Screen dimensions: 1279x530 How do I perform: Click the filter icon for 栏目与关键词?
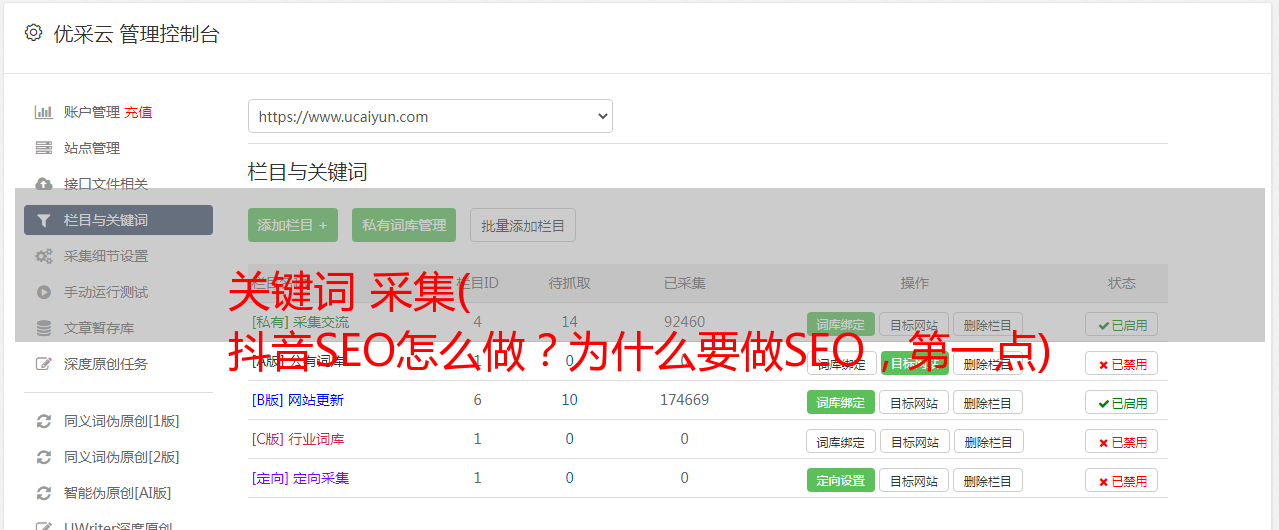coord(44,220)
